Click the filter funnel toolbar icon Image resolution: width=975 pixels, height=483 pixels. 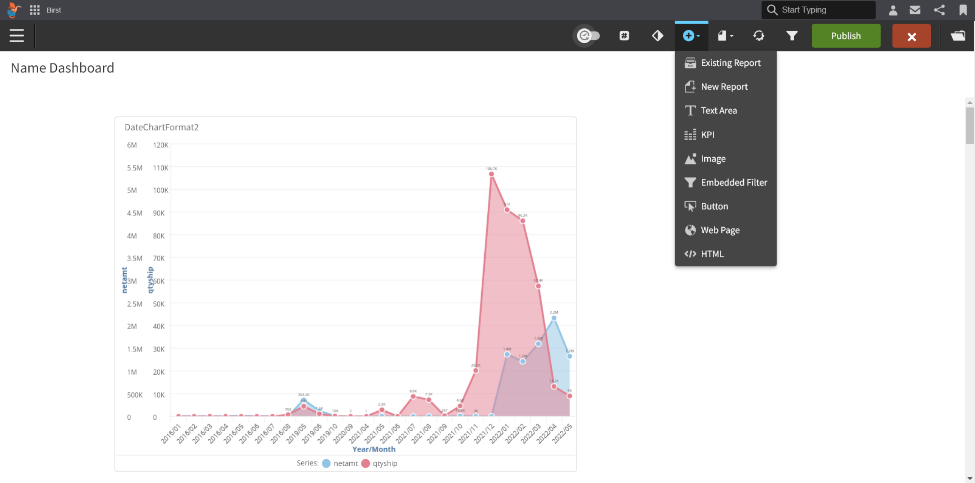[x=792, y=36]
